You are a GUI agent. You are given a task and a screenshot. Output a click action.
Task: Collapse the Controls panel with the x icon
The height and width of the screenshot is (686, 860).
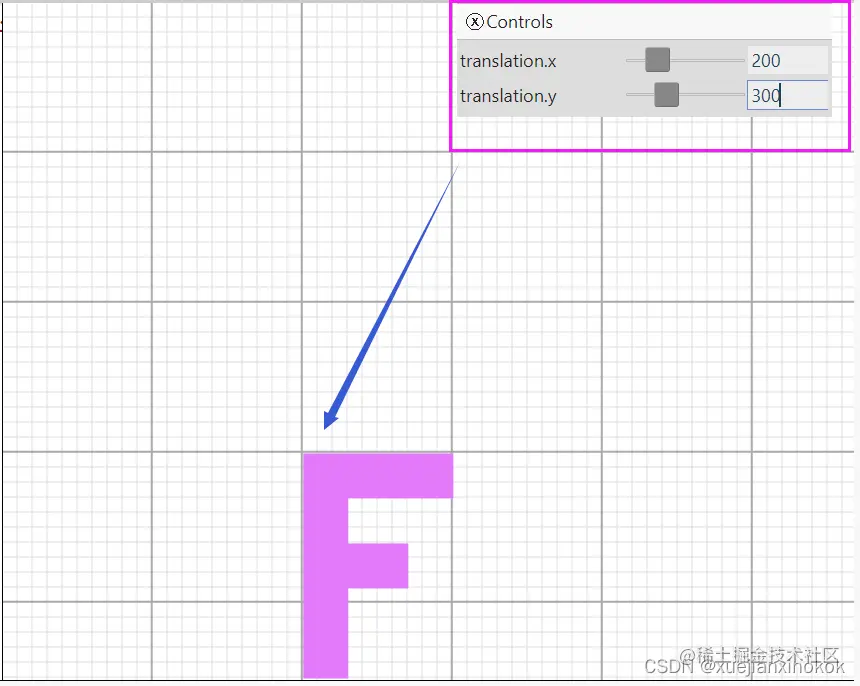click(x=474, y=22)
